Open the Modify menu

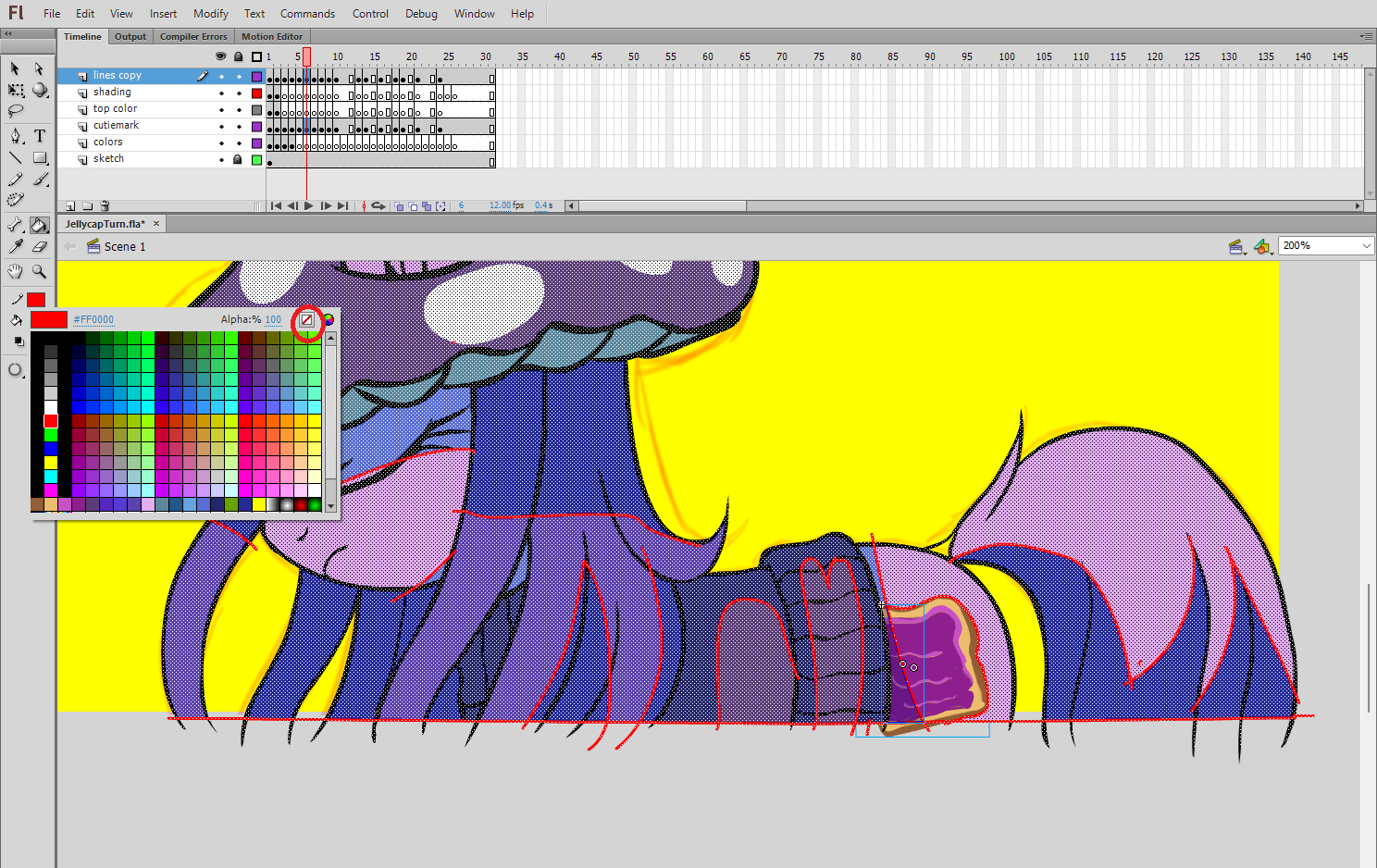point(211,14)
